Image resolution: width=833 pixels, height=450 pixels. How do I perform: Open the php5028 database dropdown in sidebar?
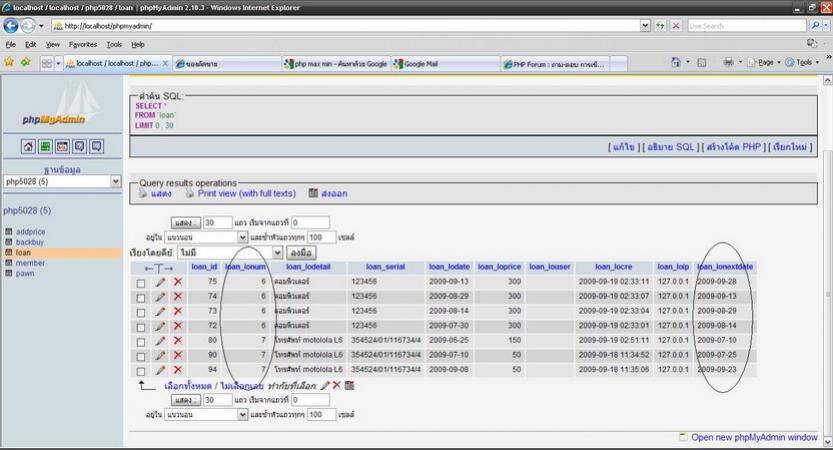(x=62, y=182)
